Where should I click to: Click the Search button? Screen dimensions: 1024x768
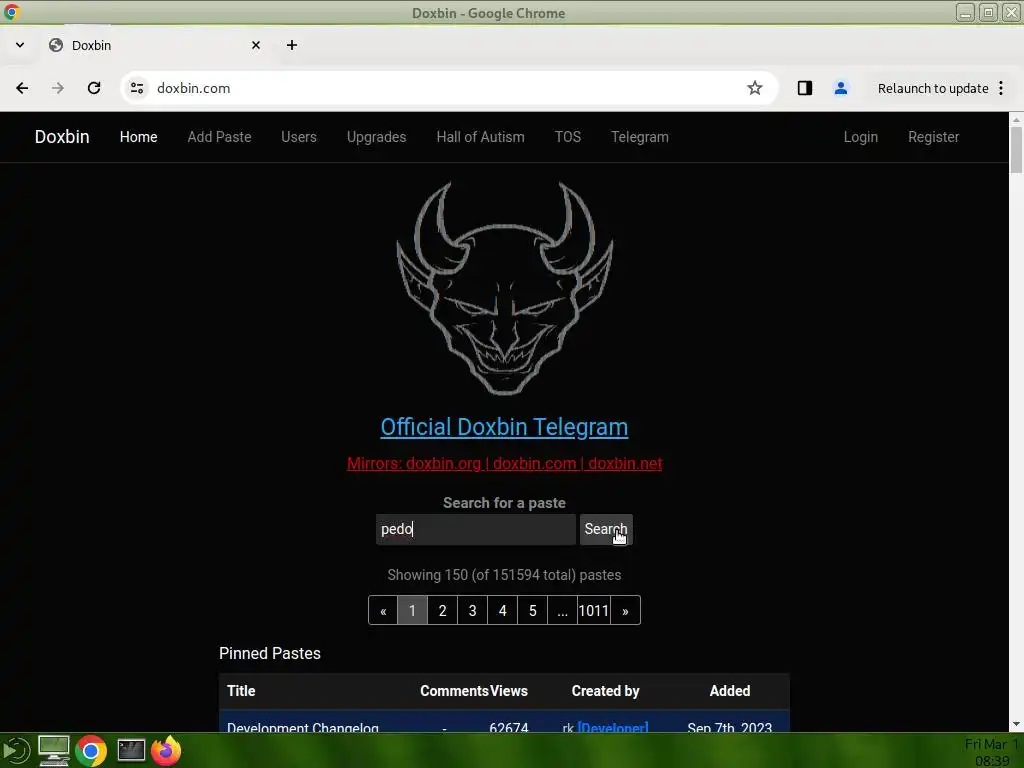coord(606,529)
